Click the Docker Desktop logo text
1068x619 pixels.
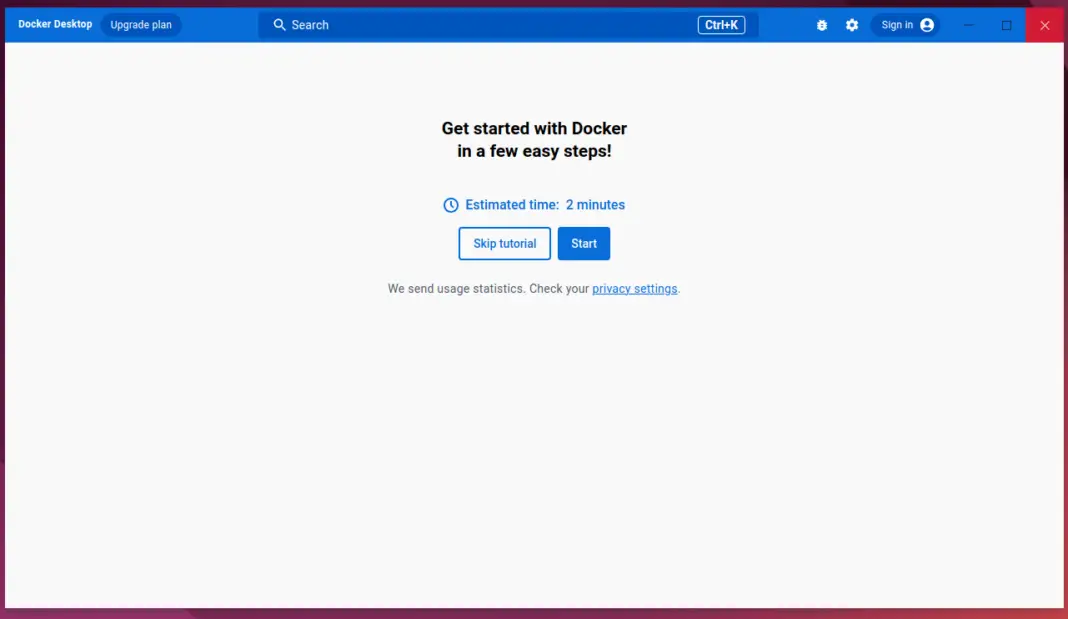[53, 25]
